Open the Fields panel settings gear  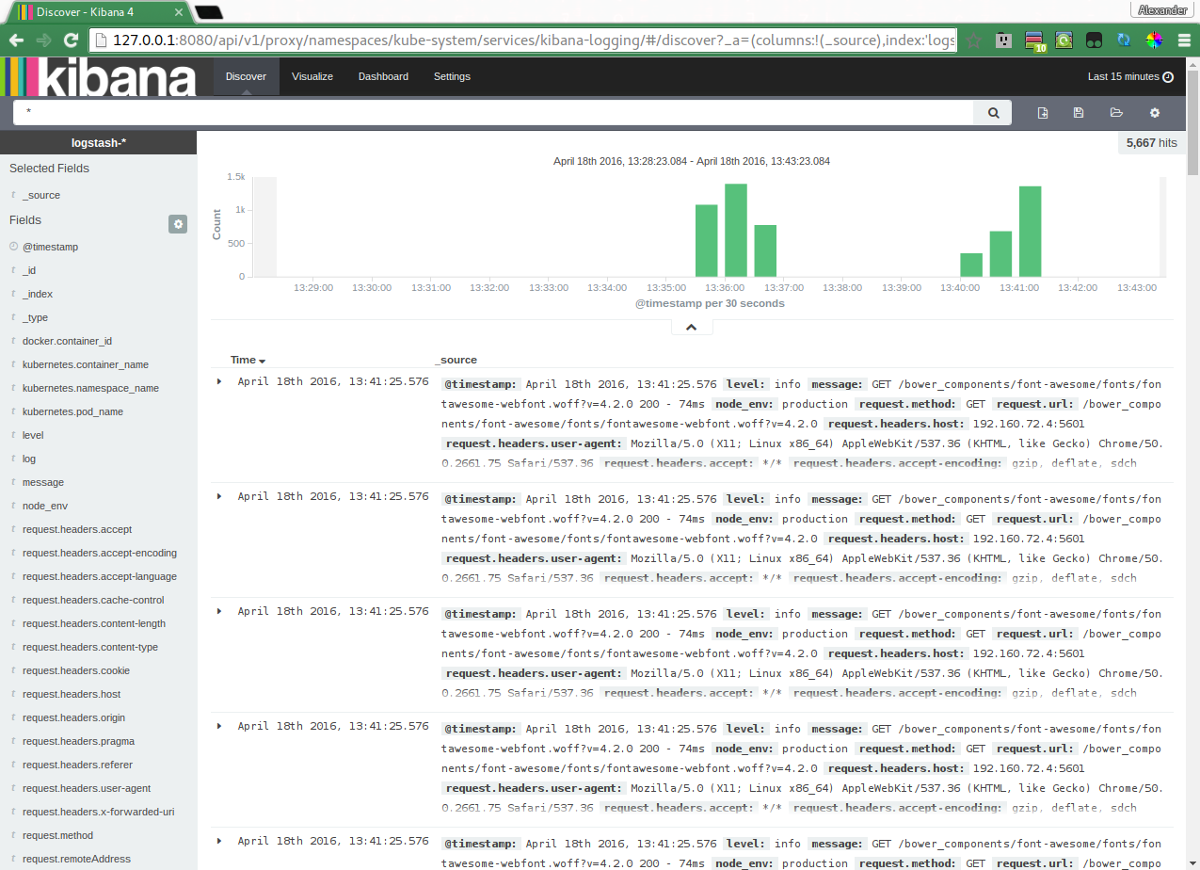pos(177,224)
